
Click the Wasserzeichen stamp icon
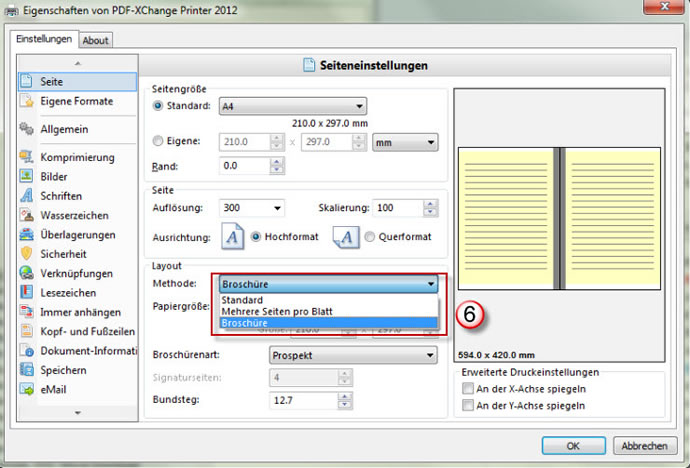pyautogui.click(x=26, y=215)
